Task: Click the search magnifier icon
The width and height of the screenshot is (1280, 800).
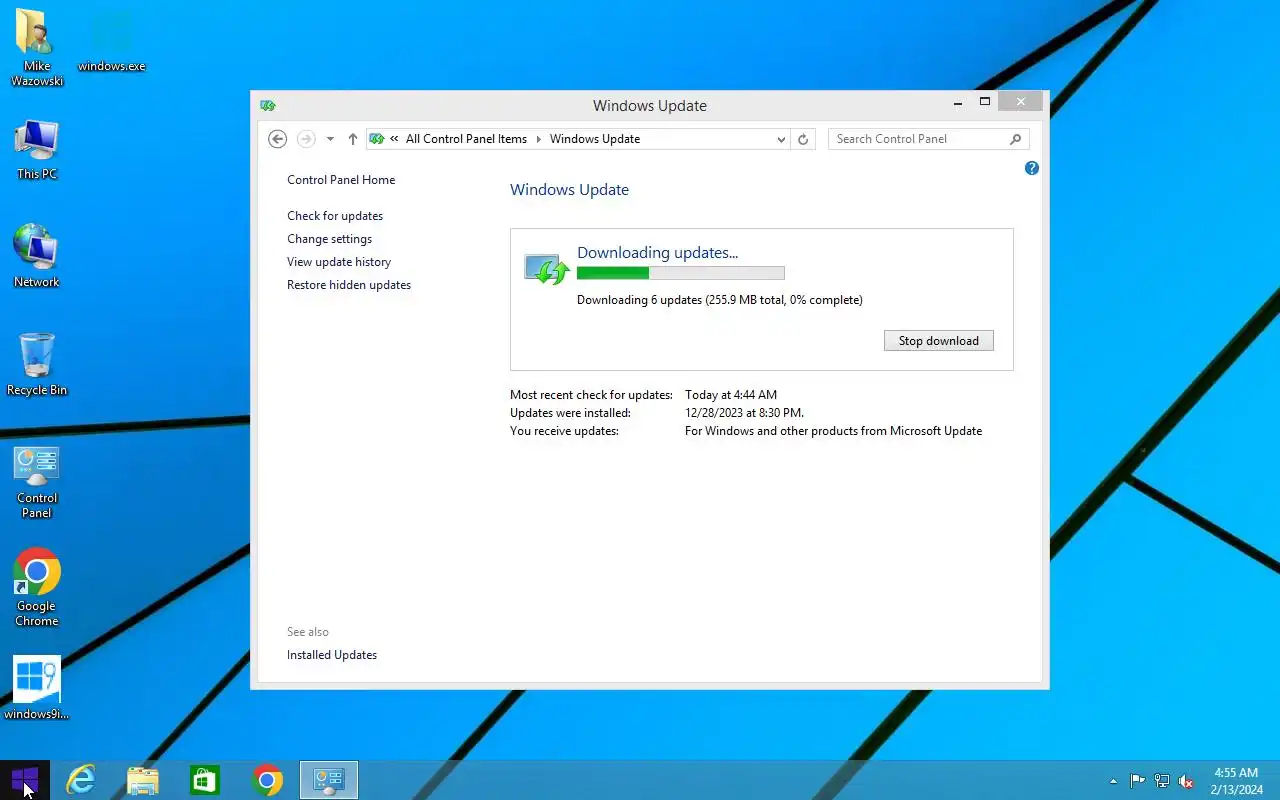Action: [x=1016, y=139]
